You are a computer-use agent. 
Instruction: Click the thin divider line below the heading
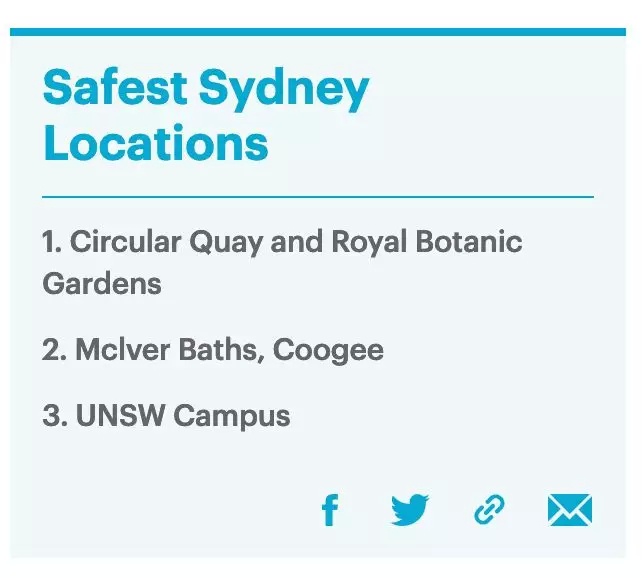point(318,197)
